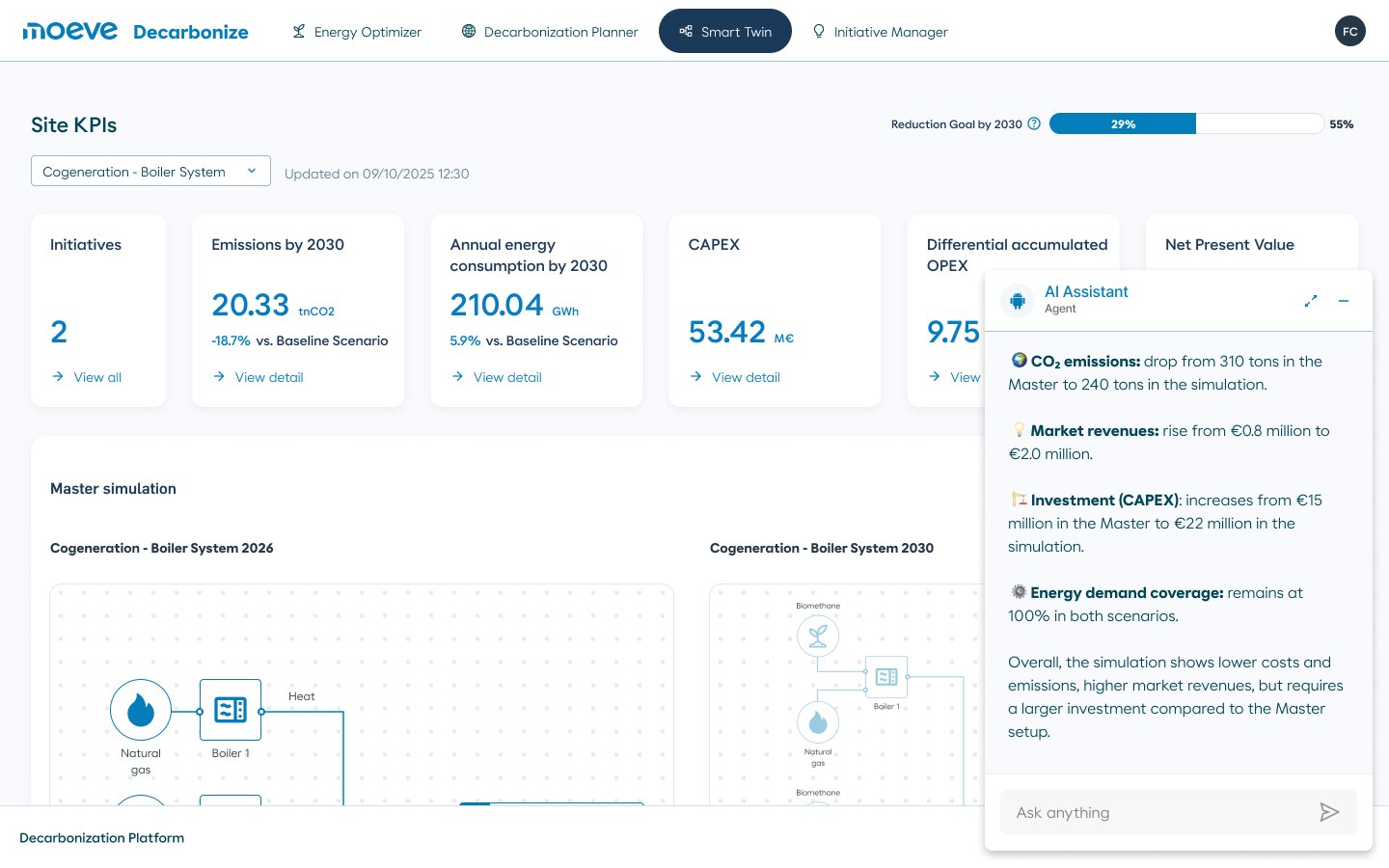Select Boiler 1 node in the 2026 diagram
The image size is (1389, 868).
click(231, 710)
